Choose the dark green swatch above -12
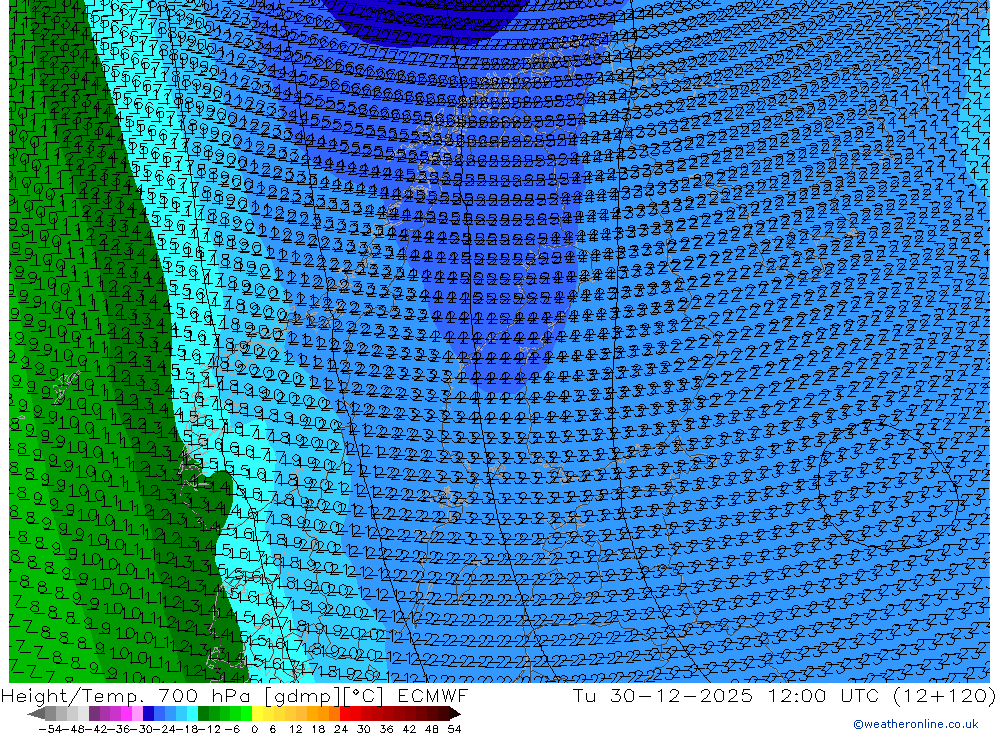 (x=203, y=713)
